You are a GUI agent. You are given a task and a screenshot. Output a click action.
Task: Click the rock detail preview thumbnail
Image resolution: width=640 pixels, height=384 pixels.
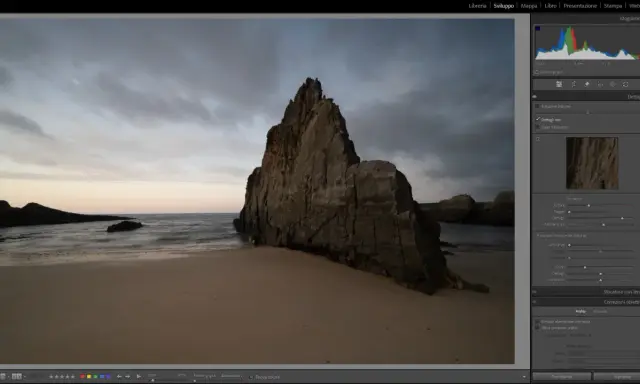pyautogui.click(x=592, y=163)
